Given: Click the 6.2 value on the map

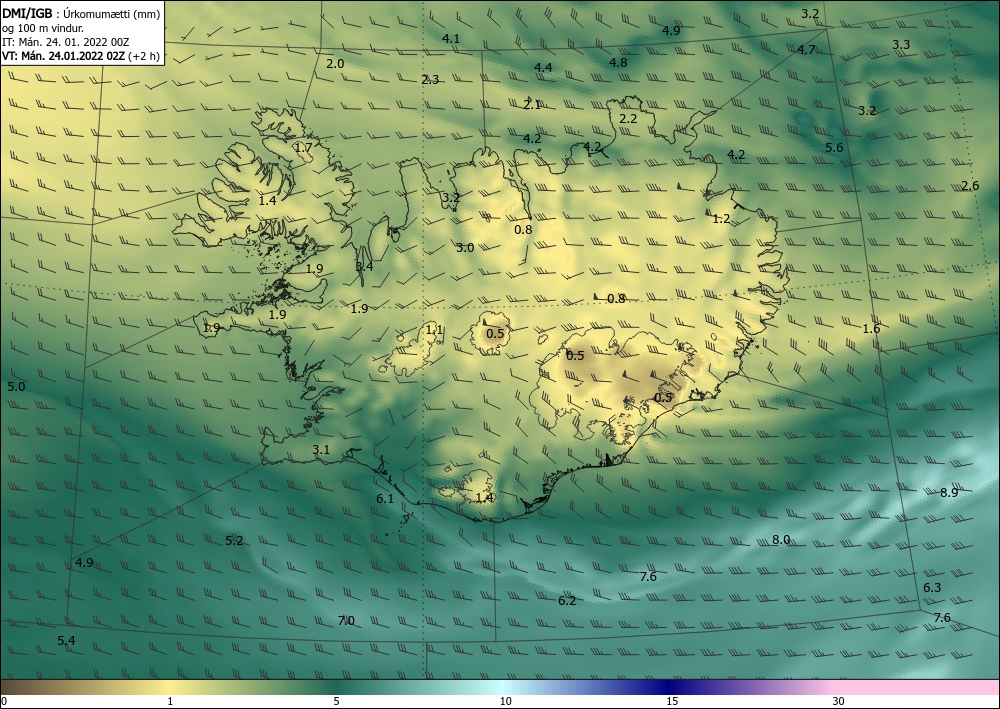Looking at the screenshot, I should 567,601.
